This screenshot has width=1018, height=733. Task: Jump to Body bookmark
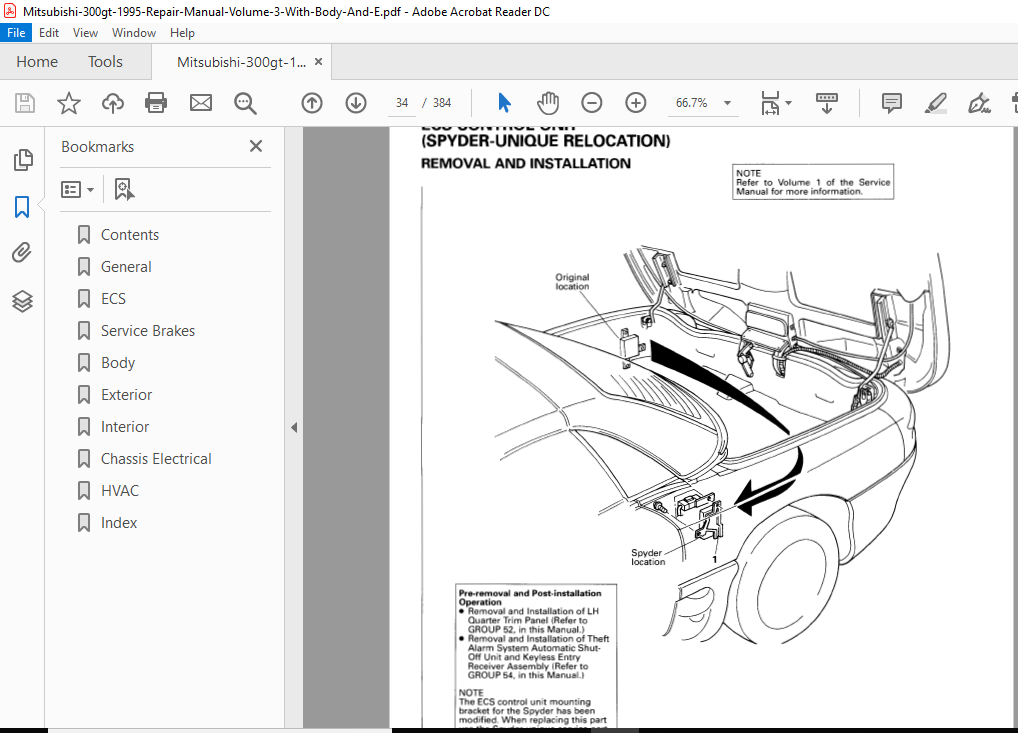coord(118,363)
